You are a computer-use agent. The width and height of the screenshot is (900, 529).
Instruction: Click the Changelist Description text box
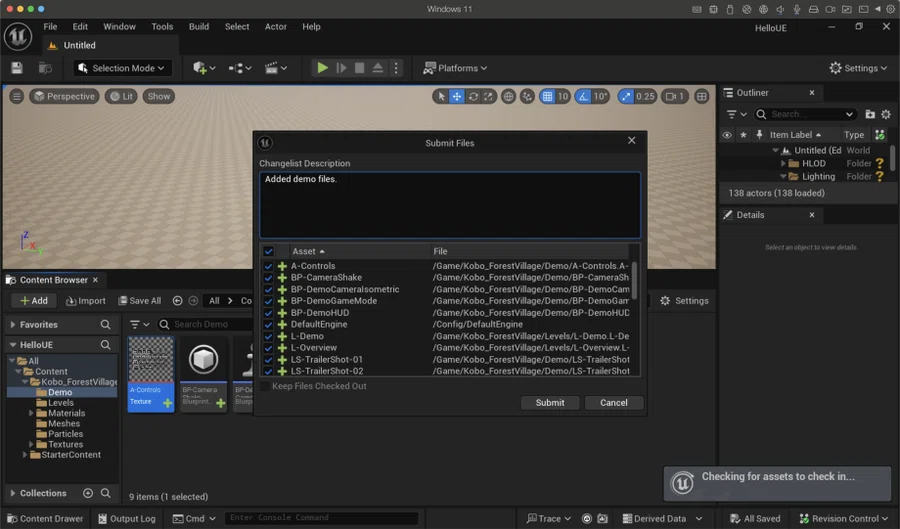pyautogui.click(x=450, y=205)
